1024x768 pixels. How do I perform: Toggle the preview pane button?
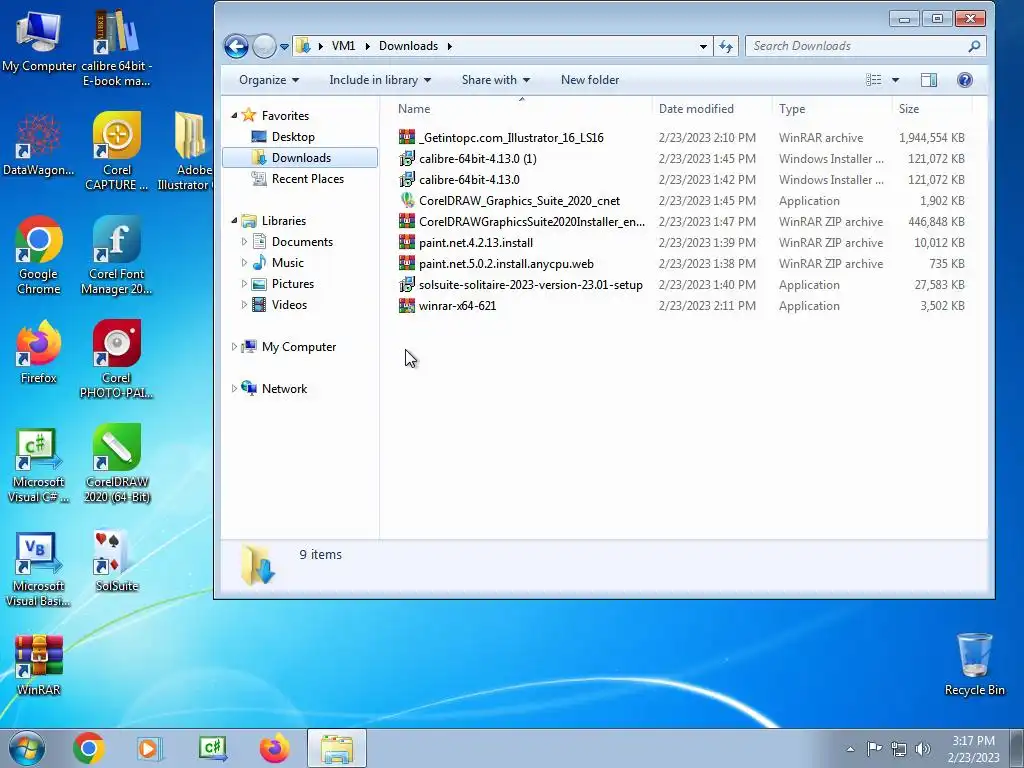click(929, 80)
